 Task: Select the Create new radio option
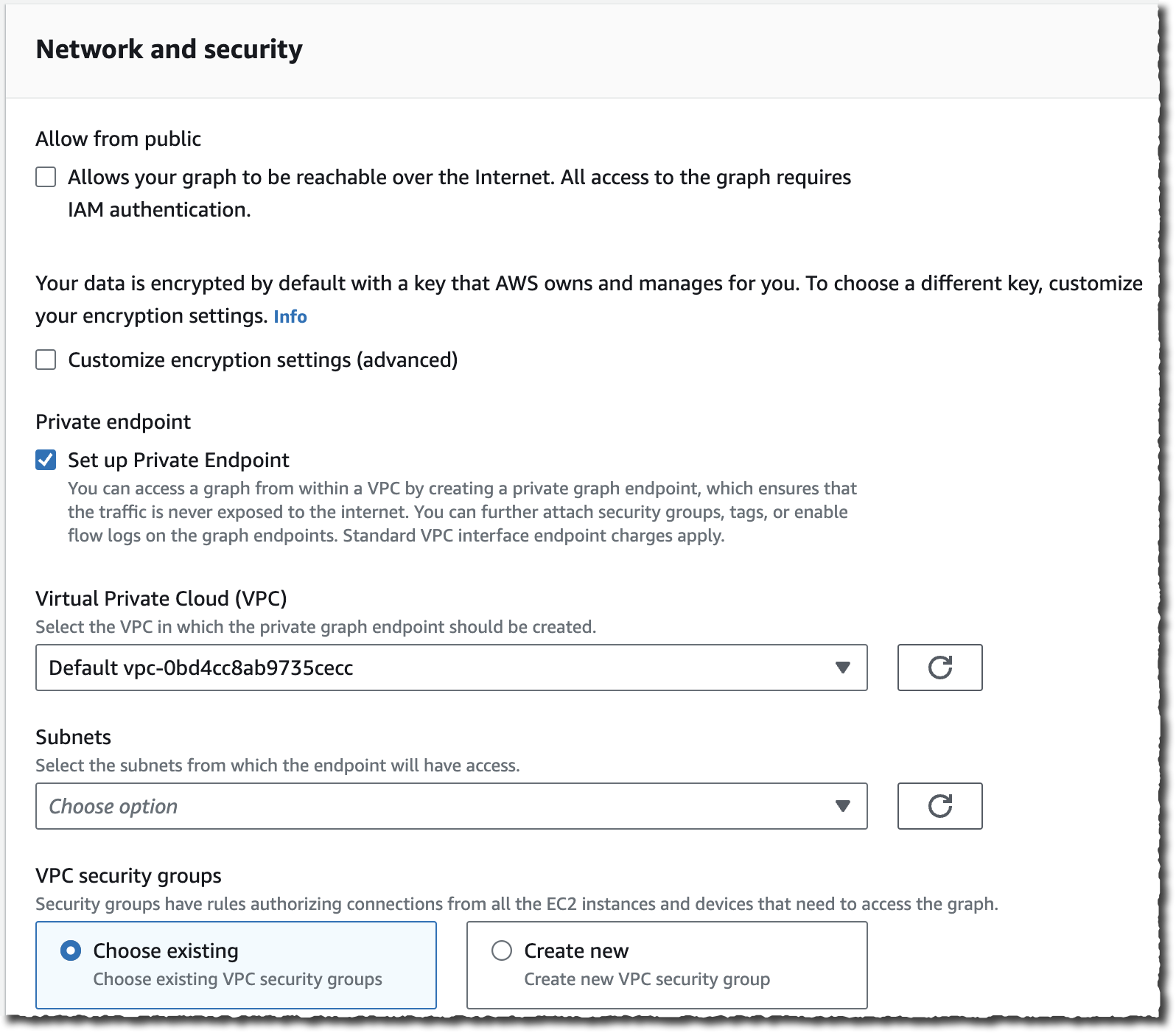click(502, 950)
